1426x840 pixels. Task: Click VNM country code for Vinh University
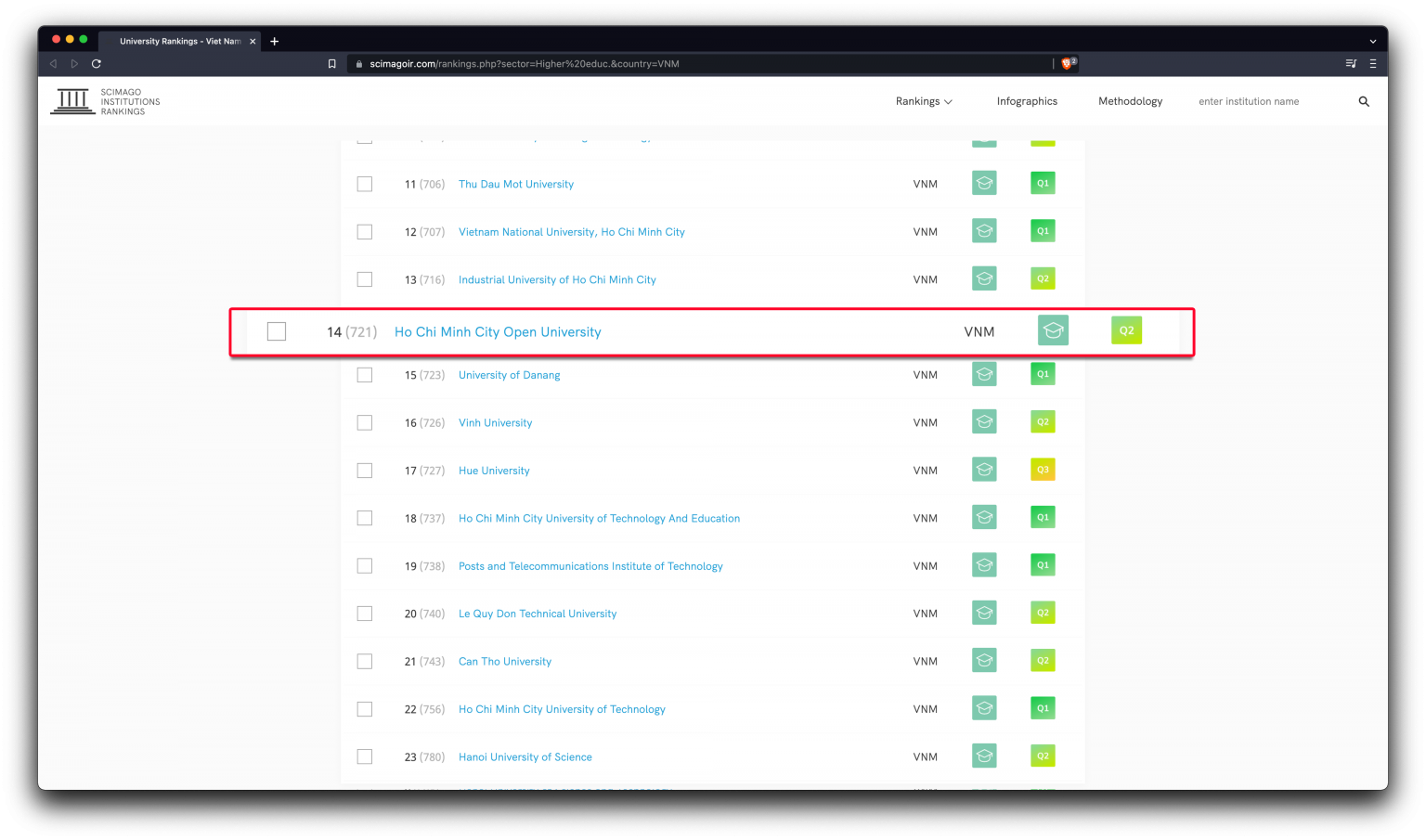coord(926,422)
